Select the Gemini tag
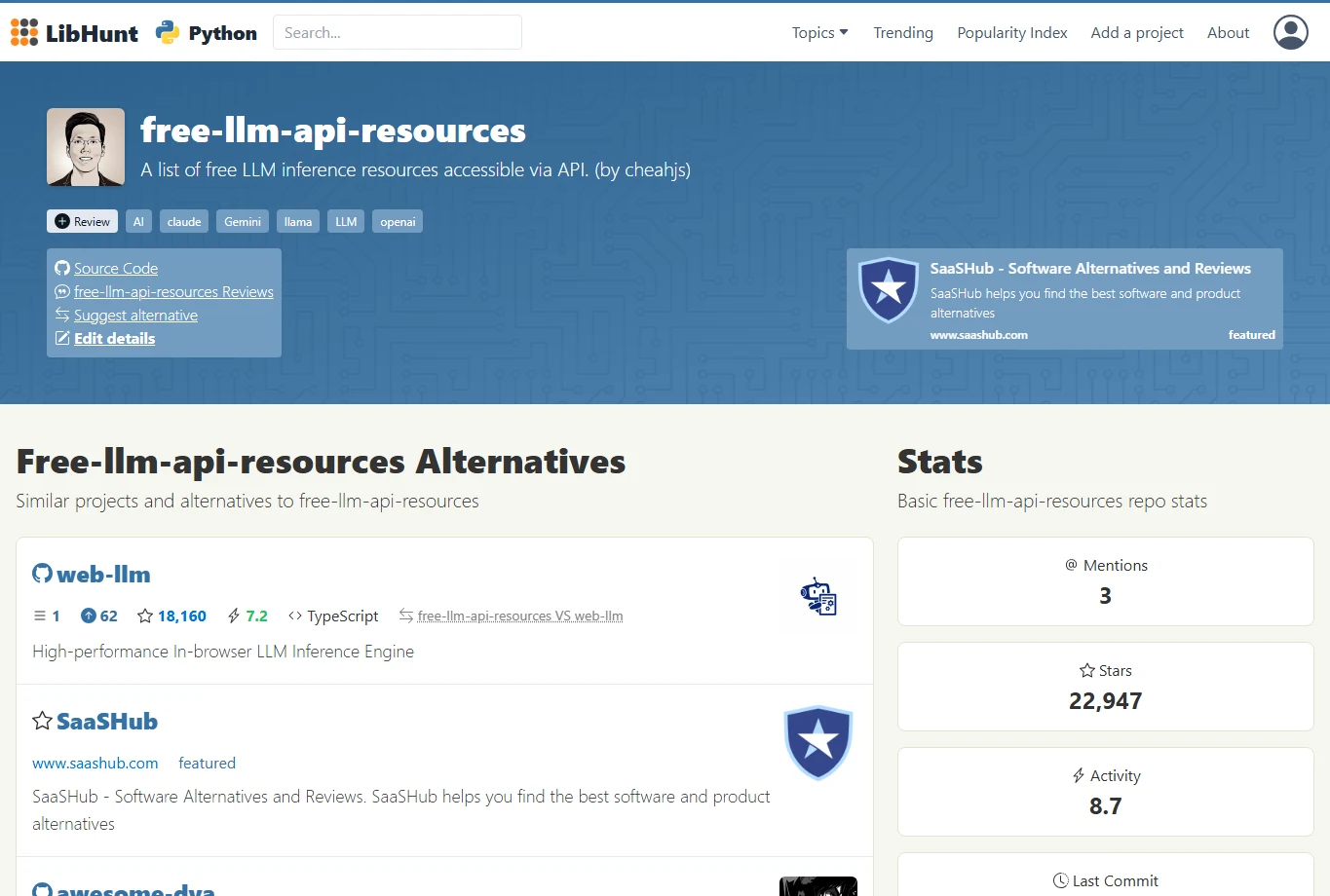This screenshot has height=896, width=1330. [243, 221]
